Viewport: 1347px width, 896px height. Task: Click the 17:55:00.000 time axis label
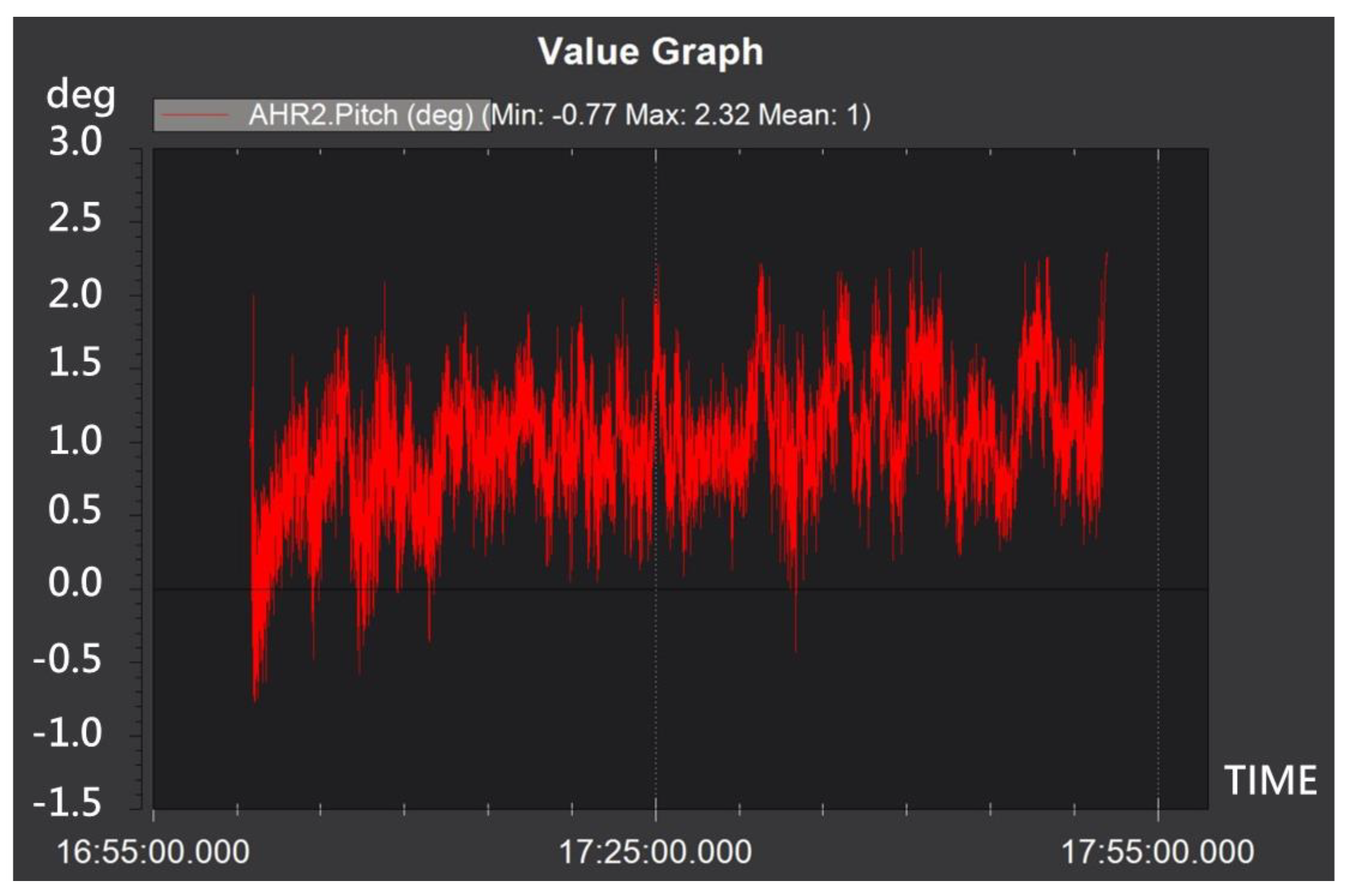(1157, 852)
